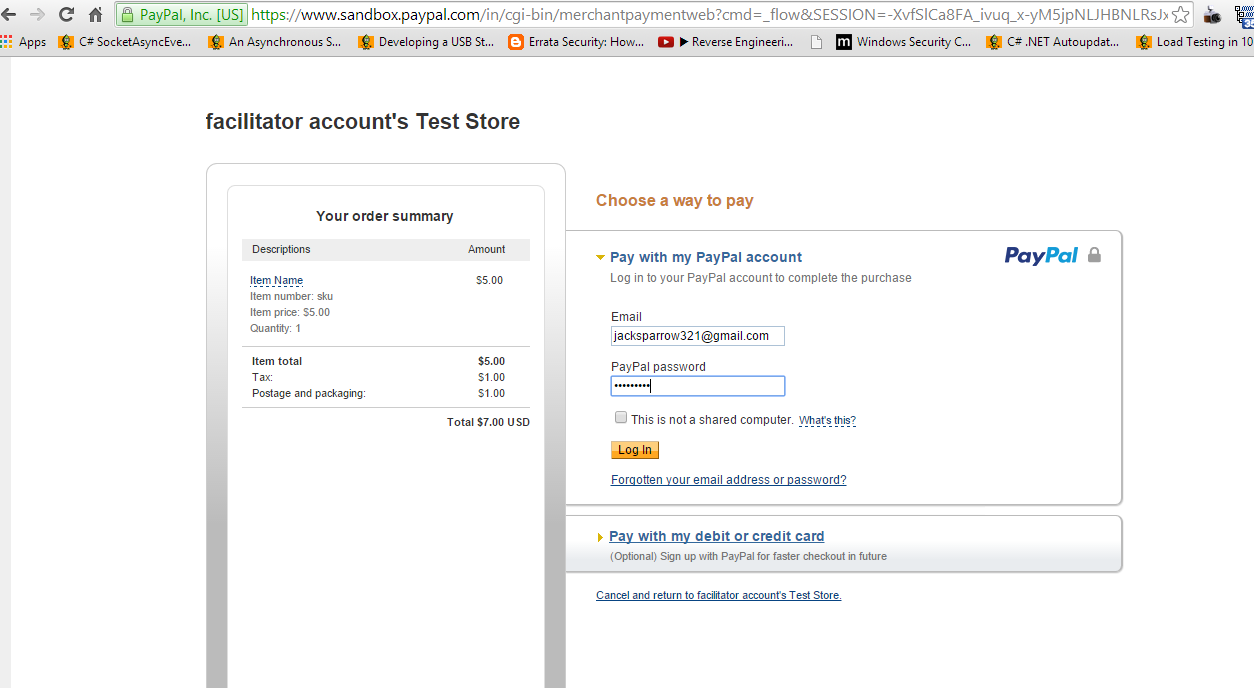Open the C# .NET Autoupdat... bookmark
Viewport: 1254px width, 688px height.
[x=1053, y=42]
